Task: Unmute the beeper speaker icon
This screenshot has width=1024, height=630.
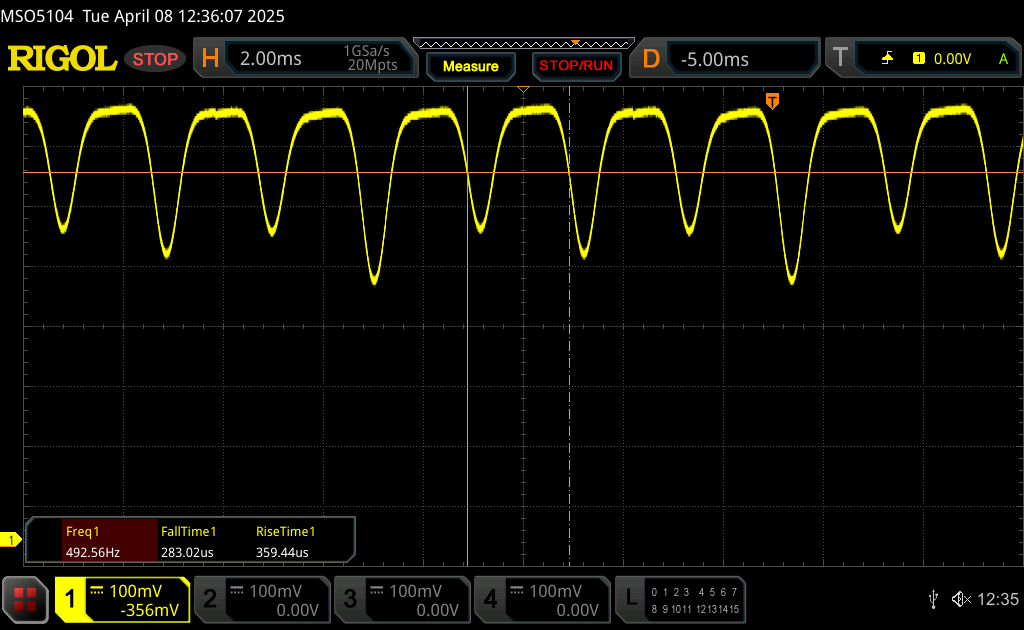Action: point(960,599)
